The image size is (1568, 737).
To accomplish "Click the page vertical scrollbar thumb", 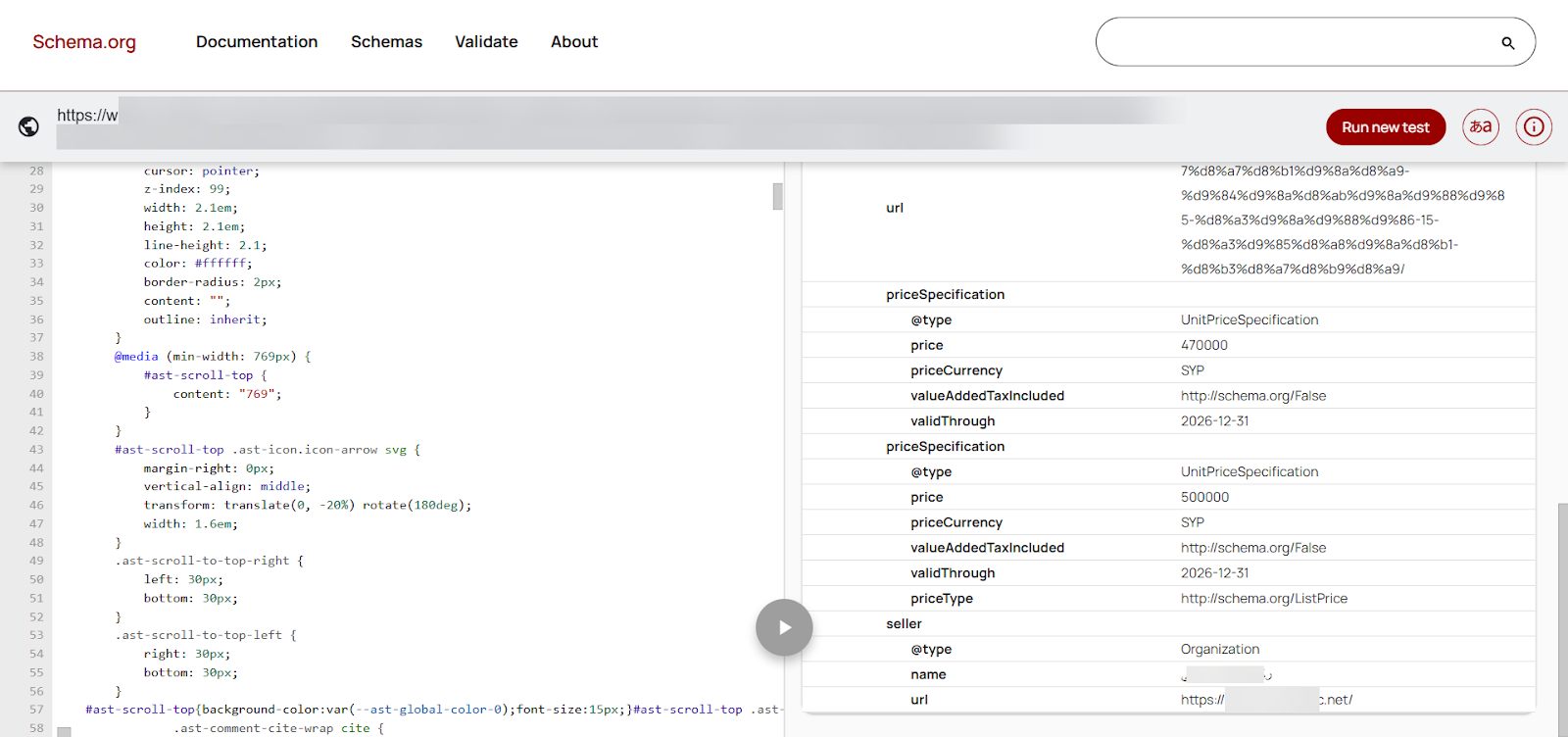I will [1562, 619].
